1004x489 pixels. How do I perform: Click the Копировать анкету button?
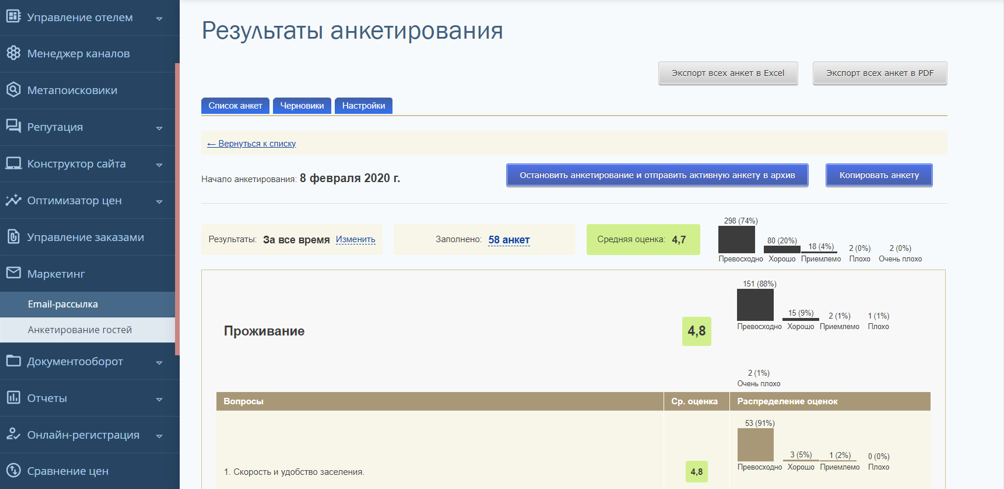879,175
